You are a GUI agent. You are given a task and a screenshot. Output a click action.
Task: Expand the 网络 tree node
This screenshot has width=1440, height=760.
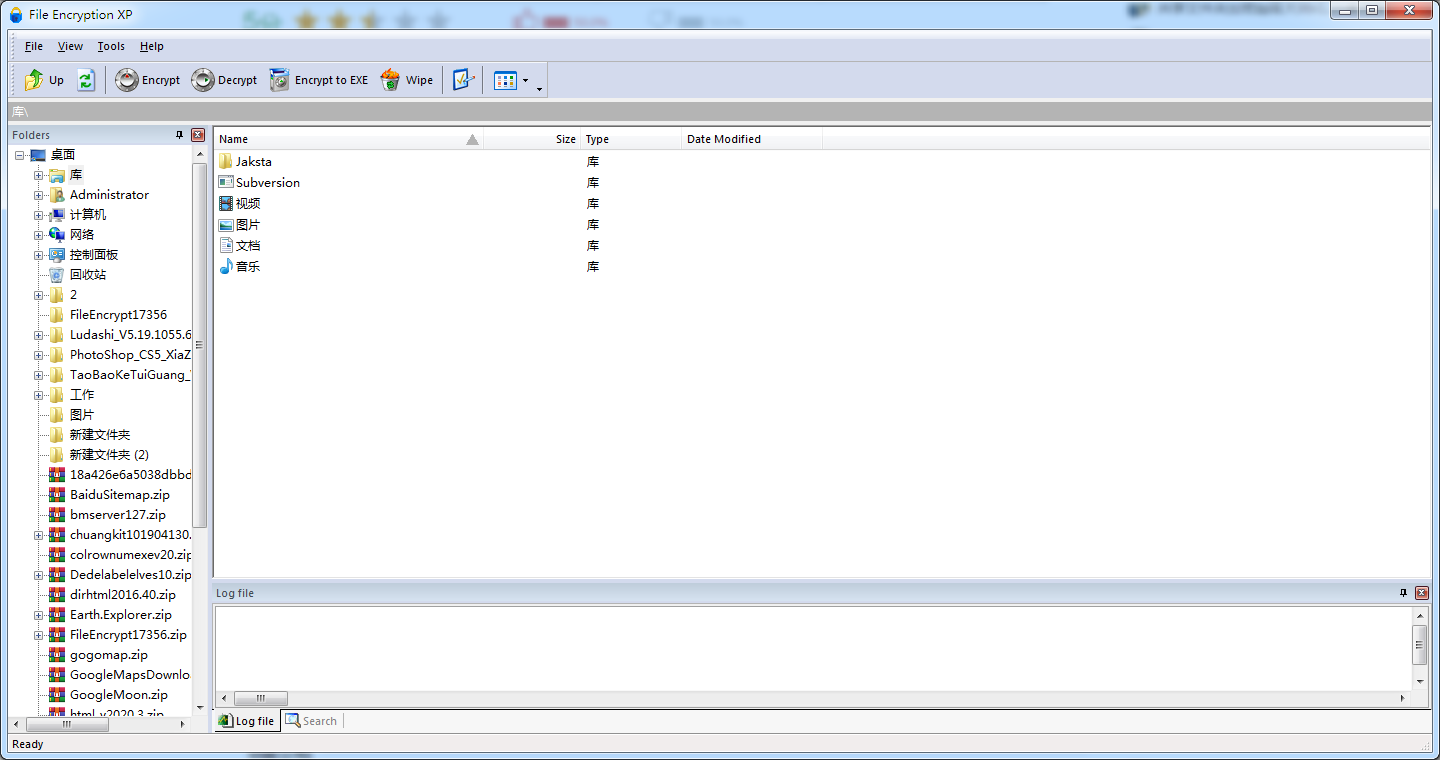(39, 235)
